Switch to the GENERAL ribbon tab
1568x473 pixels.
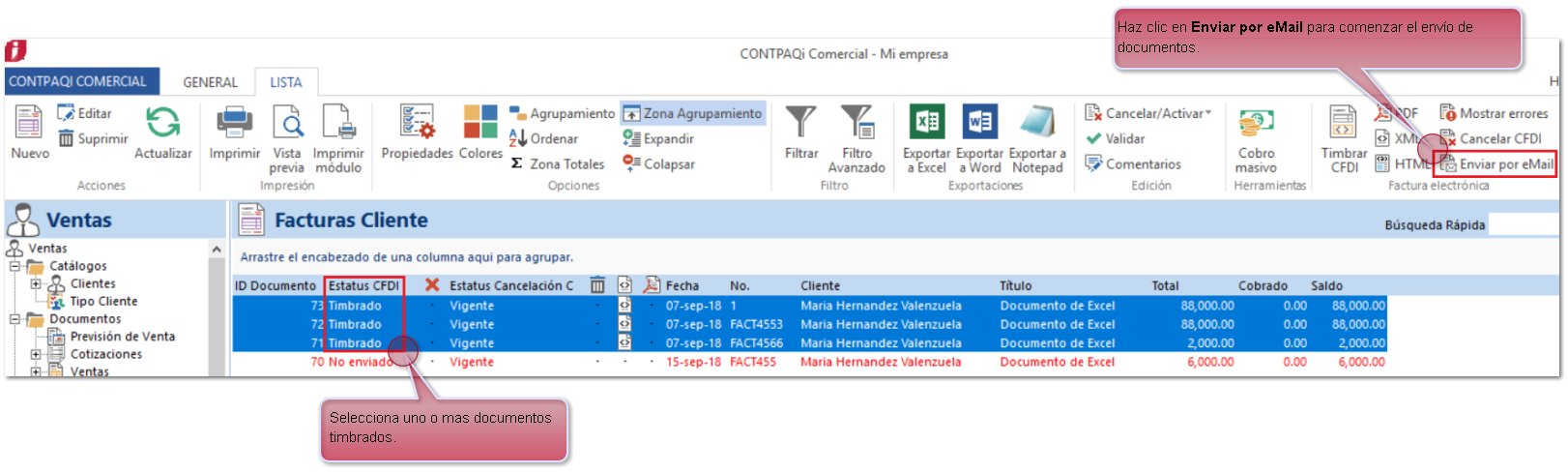coord(210,82)
